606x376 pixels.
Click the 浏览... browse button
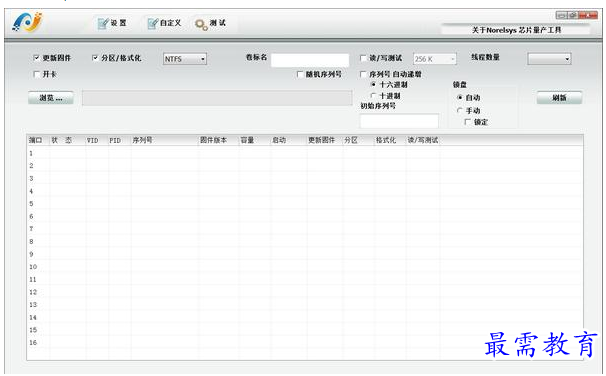[51, 98]
